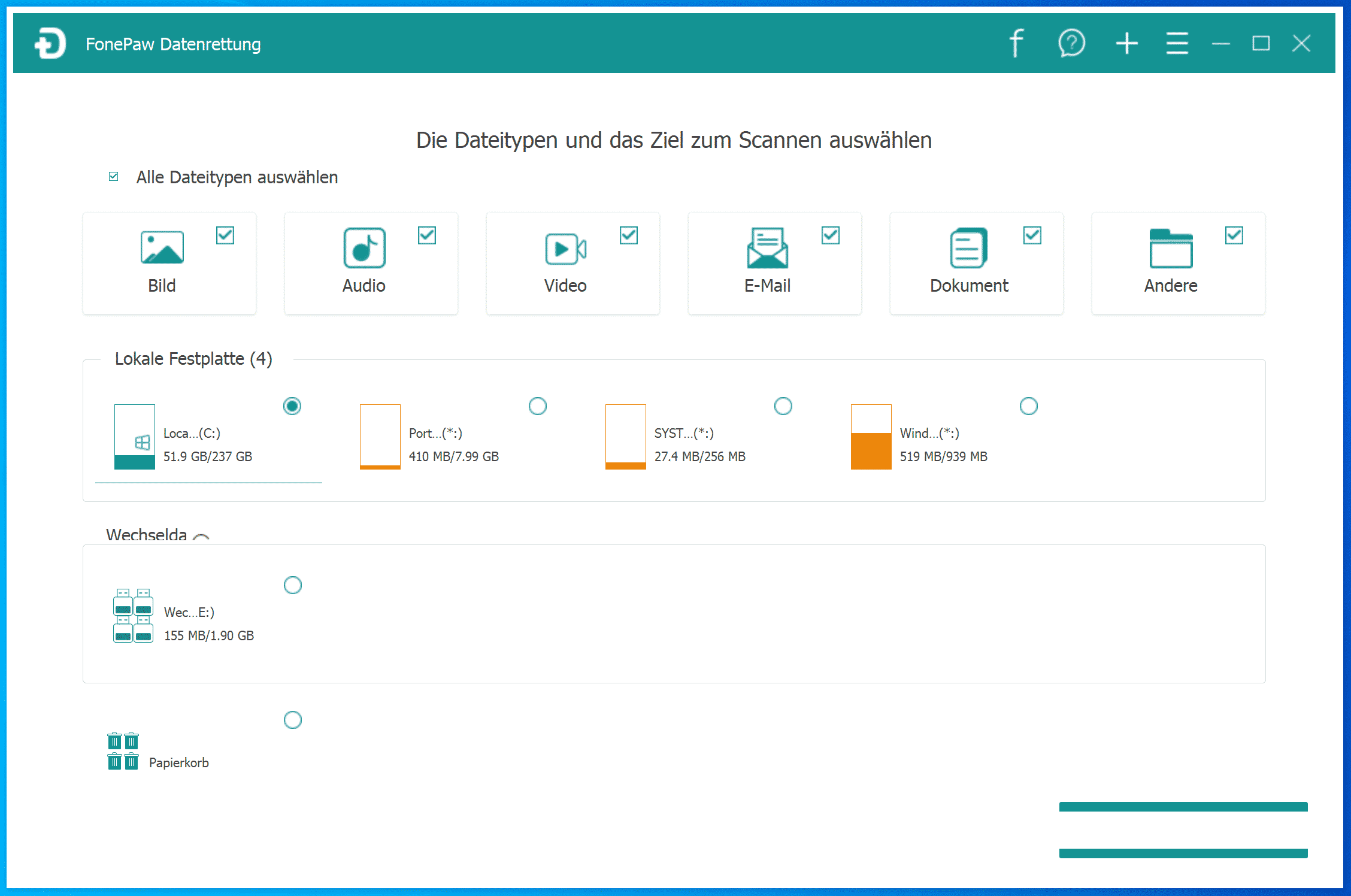
Task: Uncheck the Video file type checkbox
Action: coord(629,235)
